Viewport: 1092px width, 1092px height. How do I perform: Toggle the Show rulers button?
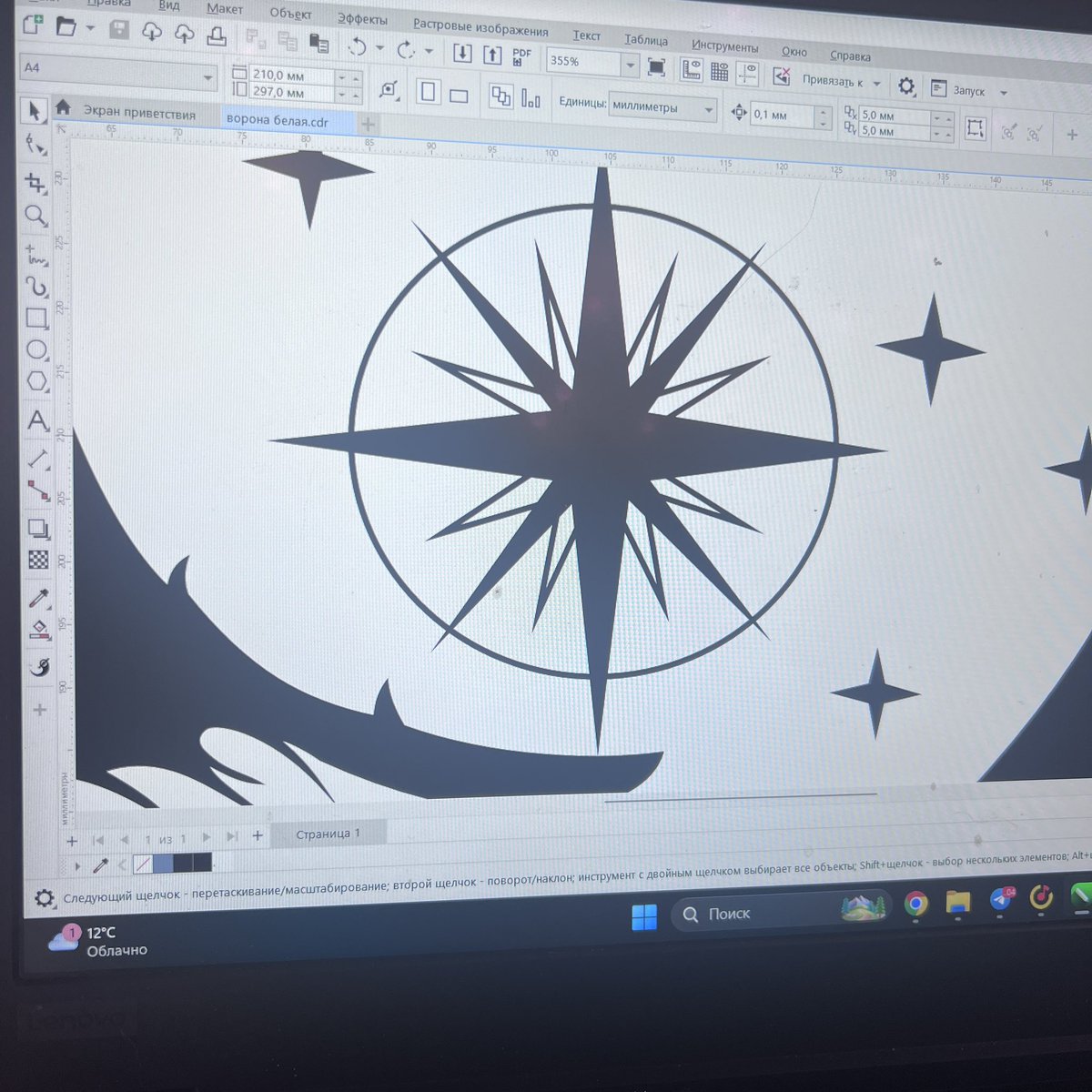point(691,69)
